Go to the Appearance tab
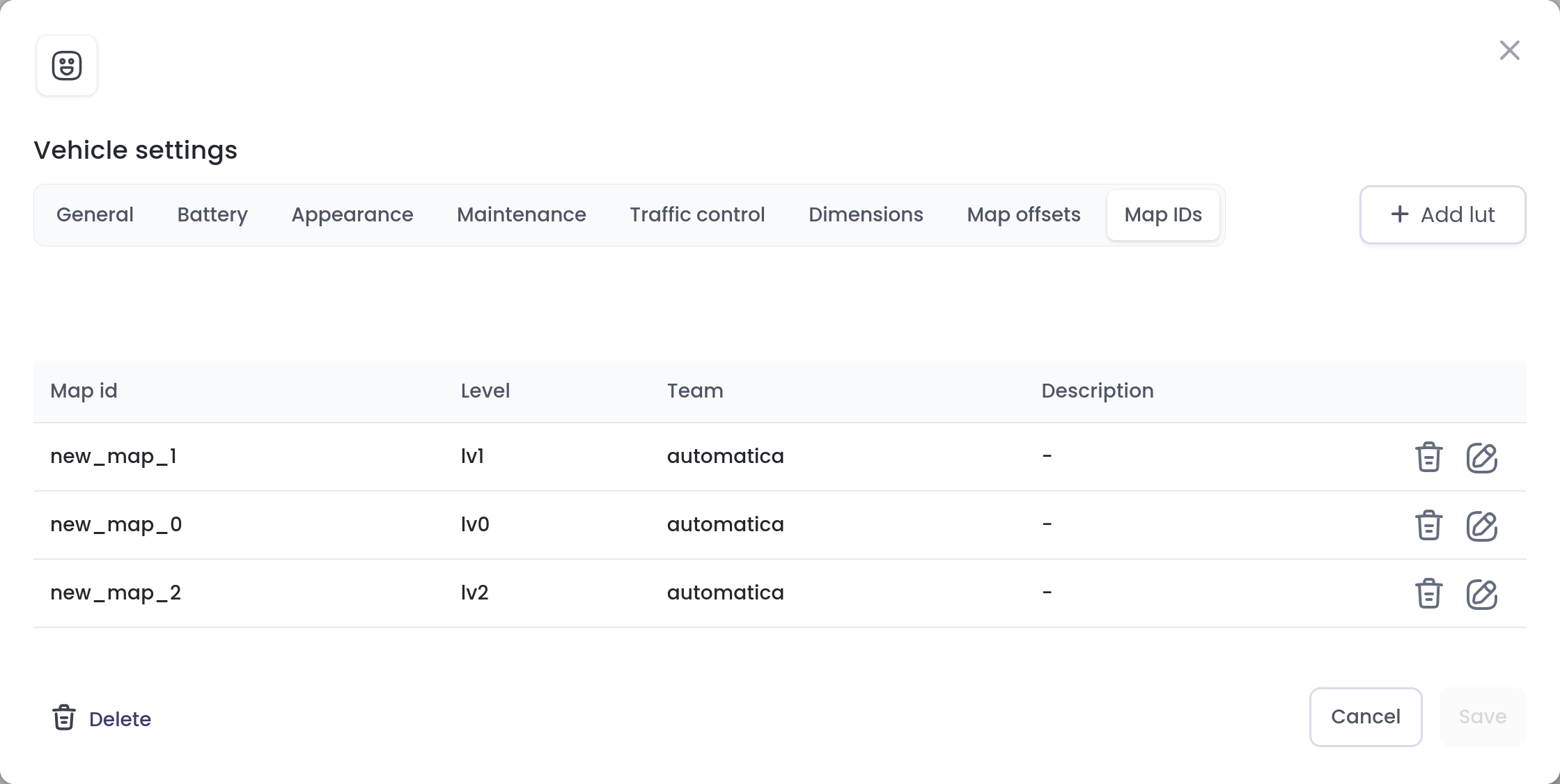This screenshot has width=1560, height=784. coord(352,214)
